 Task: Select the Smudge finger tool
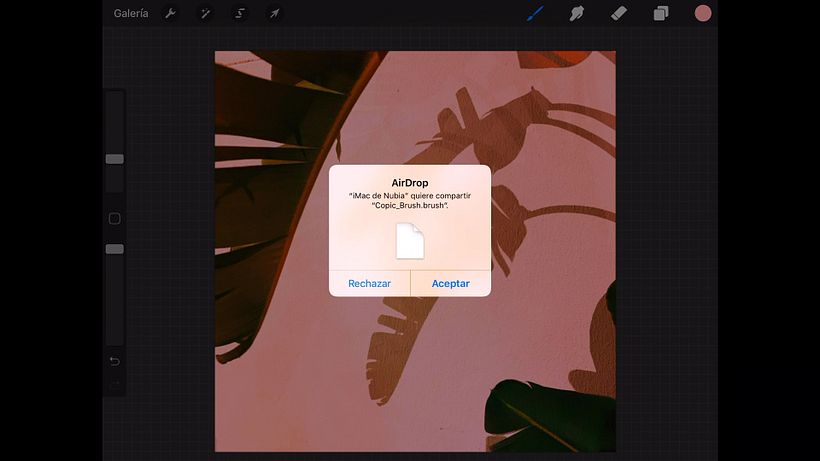[x=576, y=14]
